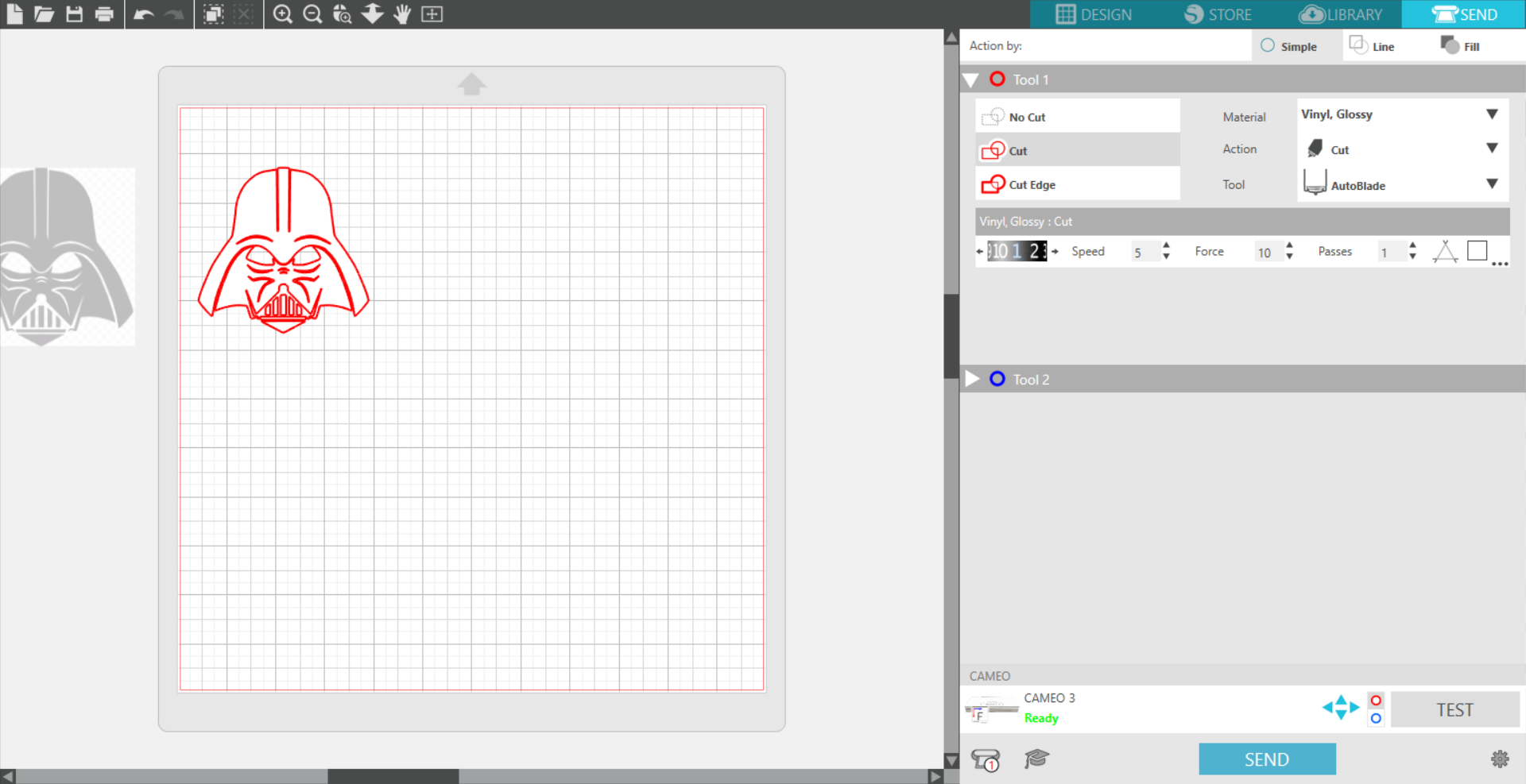Click the Tool 2 blue circle icon
Viewport: 1526px width, 784px height.
997,379
